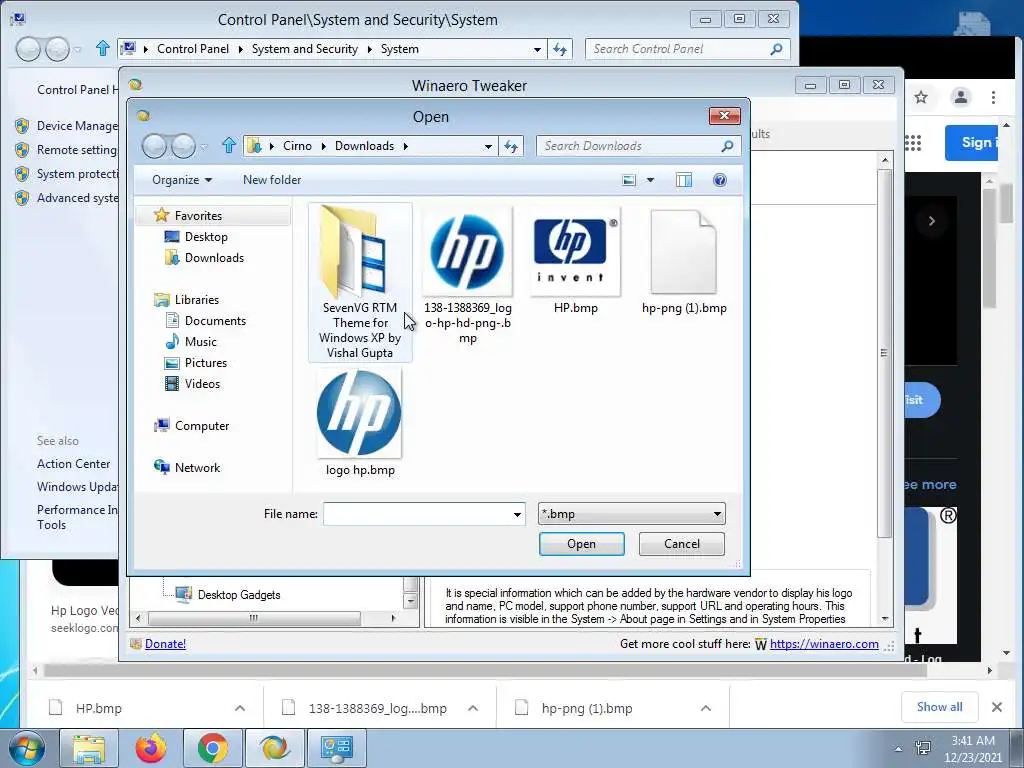Click the Open button
Viewport: 1024px width, 768px height.
click(581, 544)
